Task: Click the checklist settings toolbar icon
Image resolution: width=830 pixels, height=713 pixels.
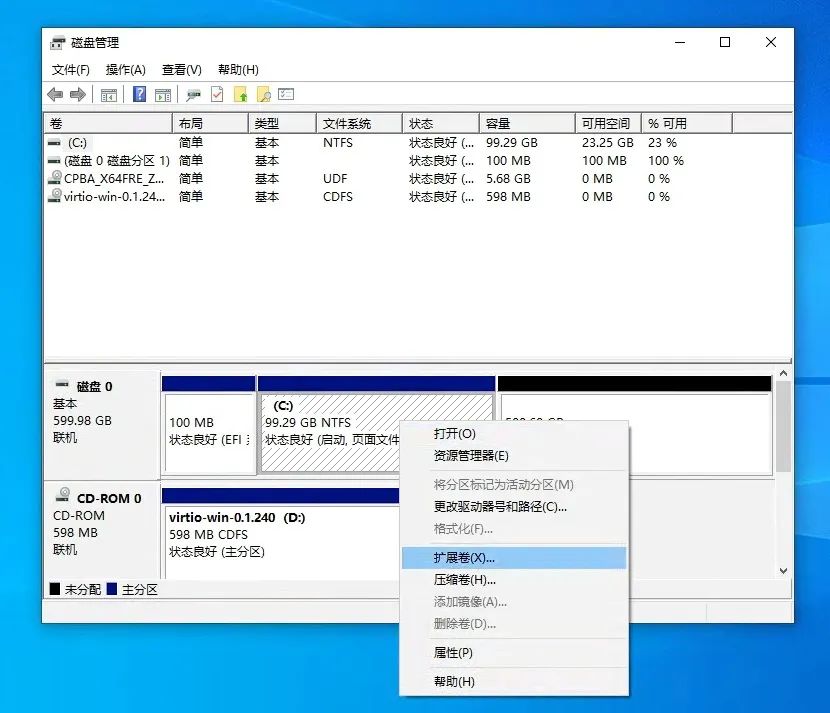Action: point(286,94)
